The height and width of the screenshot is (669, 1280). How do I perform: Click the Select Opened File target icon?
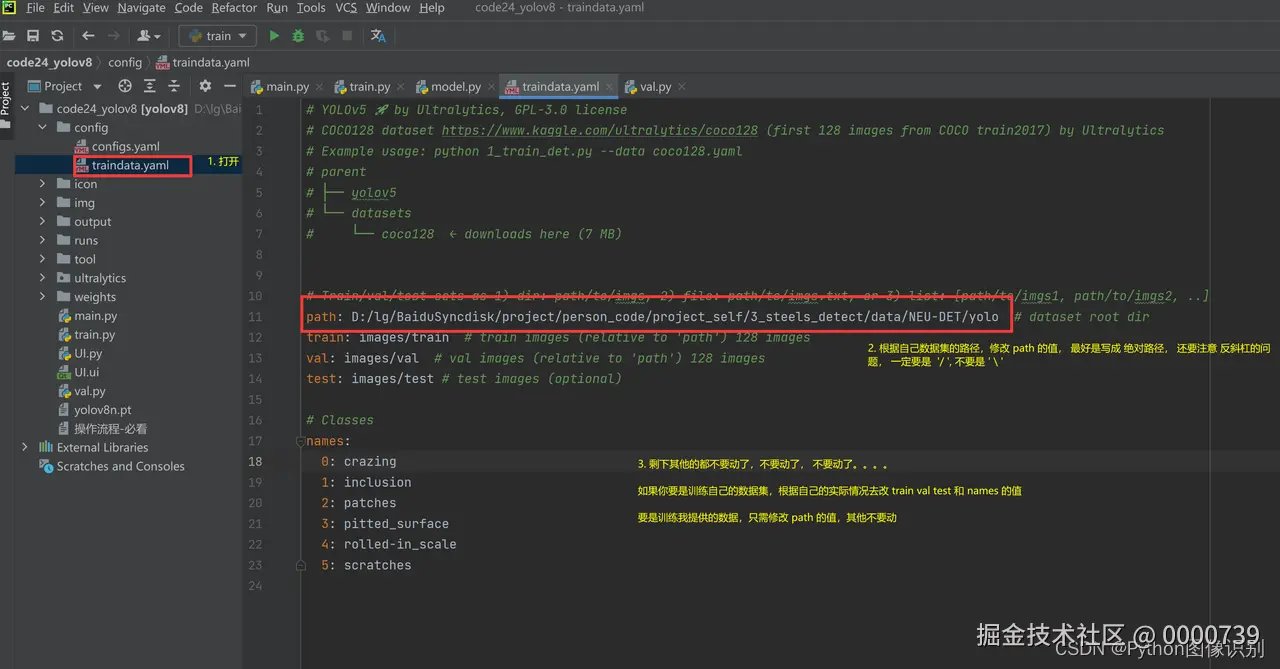125,86
